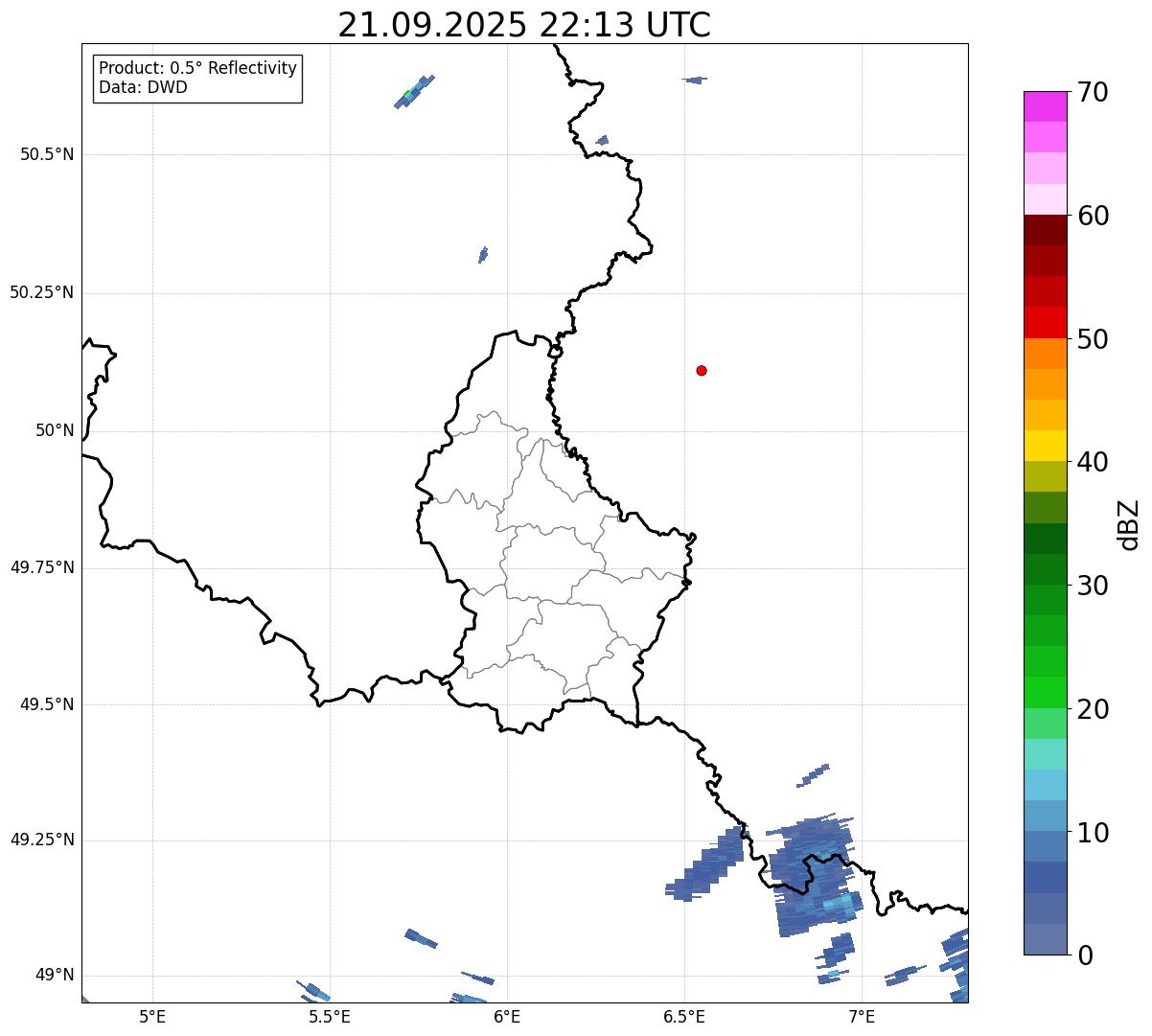Click the title '21.09.2025 22:13 UTC'

coord(524,25)
